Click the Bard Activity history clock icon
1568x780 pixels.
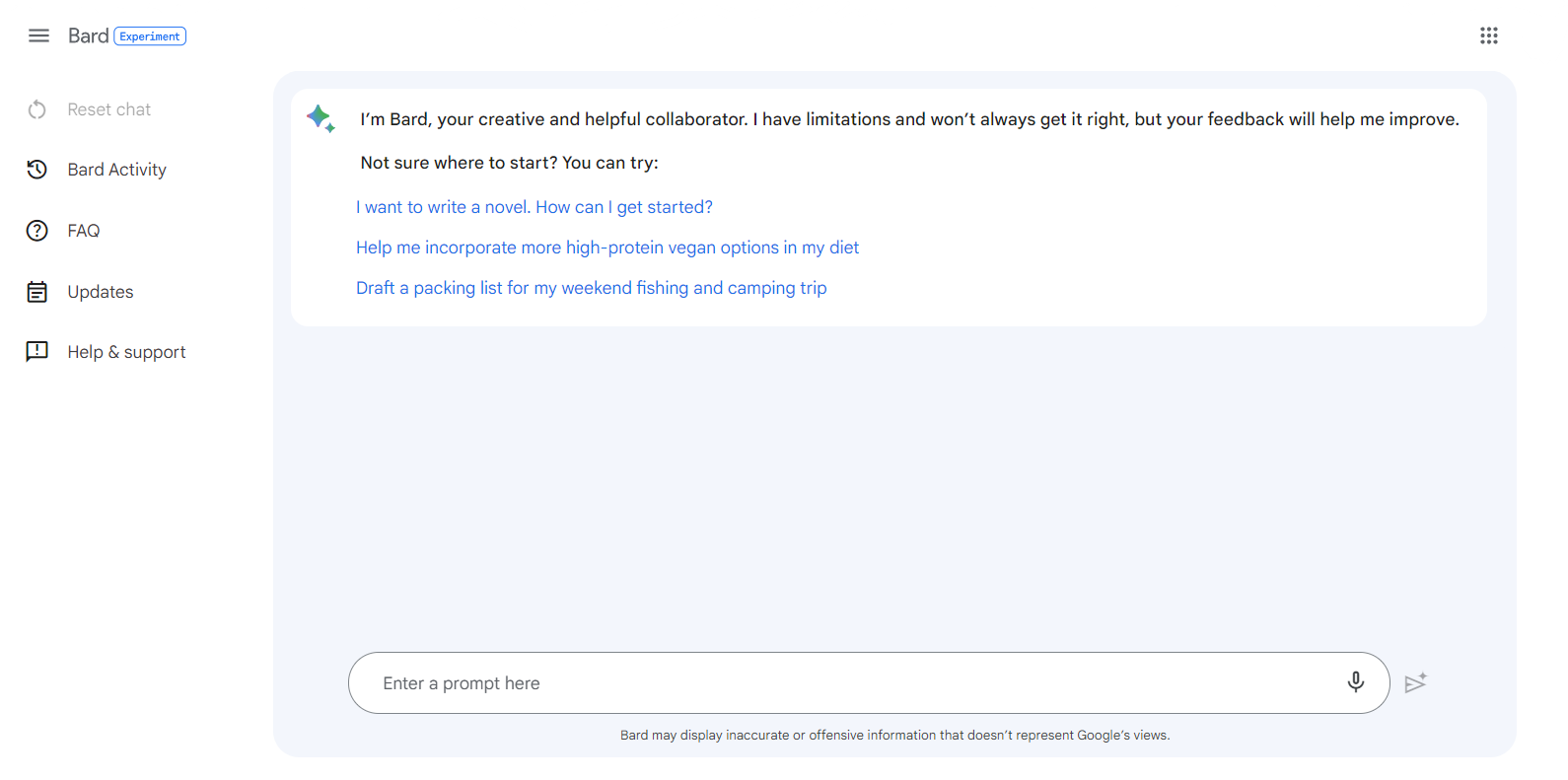[37, 170]
